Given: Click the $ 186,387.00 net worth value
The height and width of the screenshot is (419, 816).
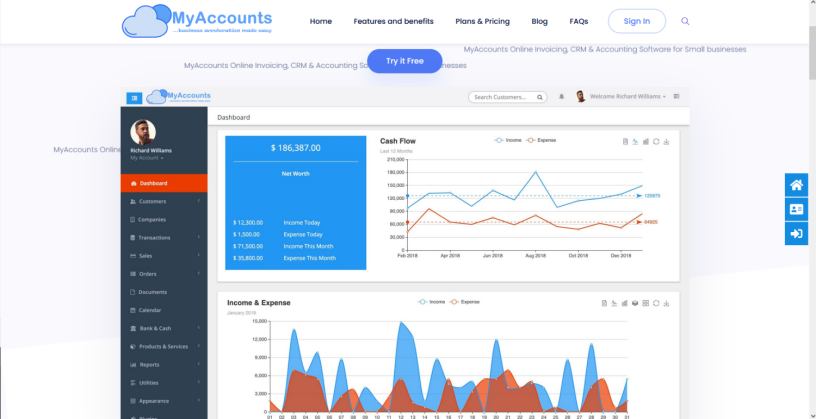Looking at the screenshot, I should [296, 148].
